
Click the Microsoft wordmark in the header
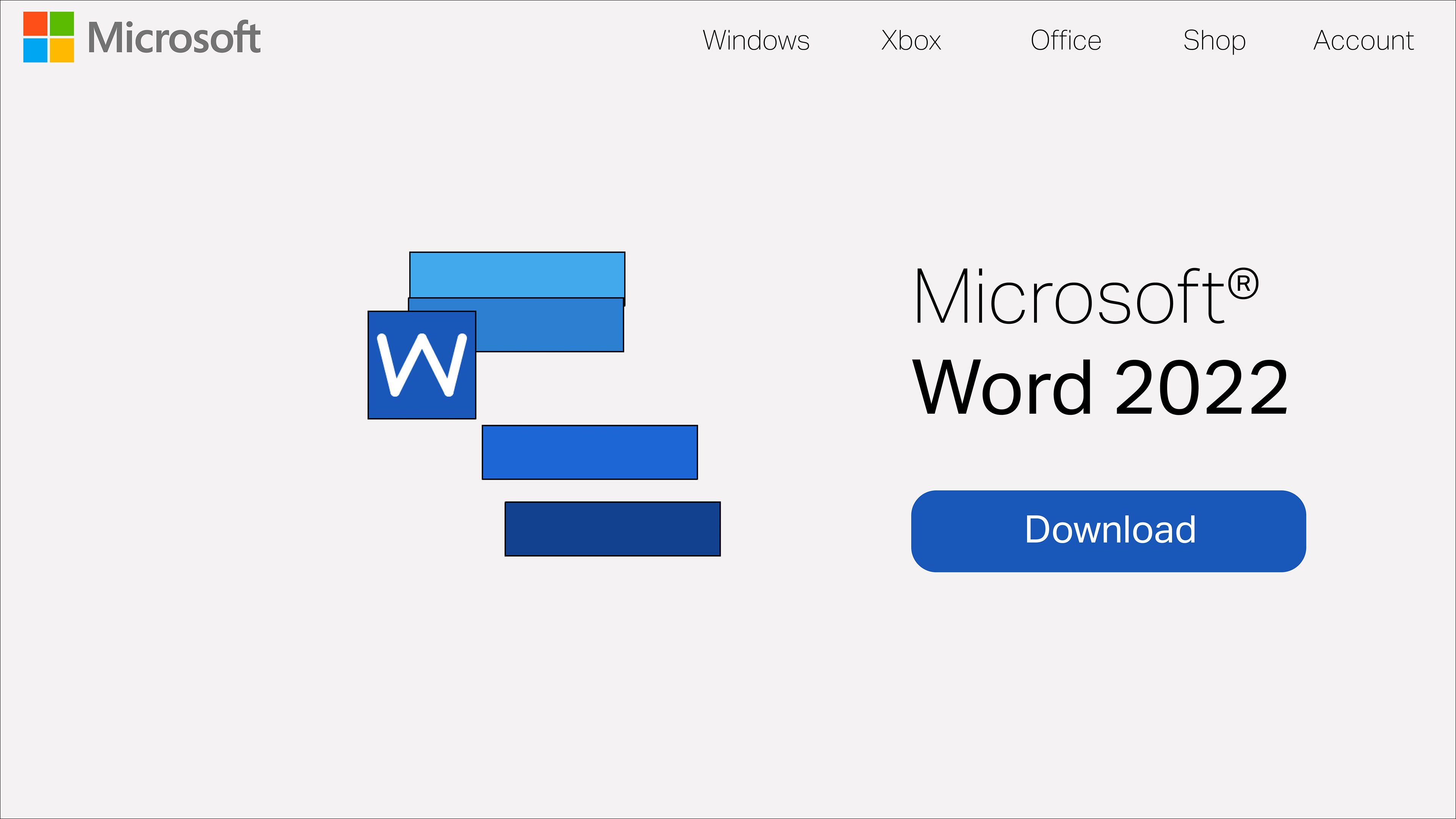point(174,38)
